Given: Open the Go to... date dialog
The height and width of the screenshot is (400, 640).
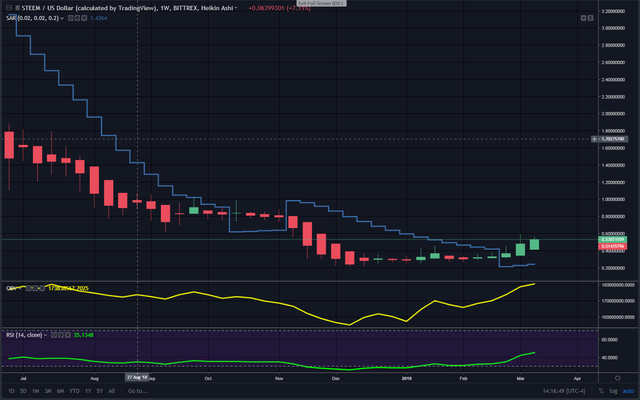Looking at the screenshot, I should 138,391.
